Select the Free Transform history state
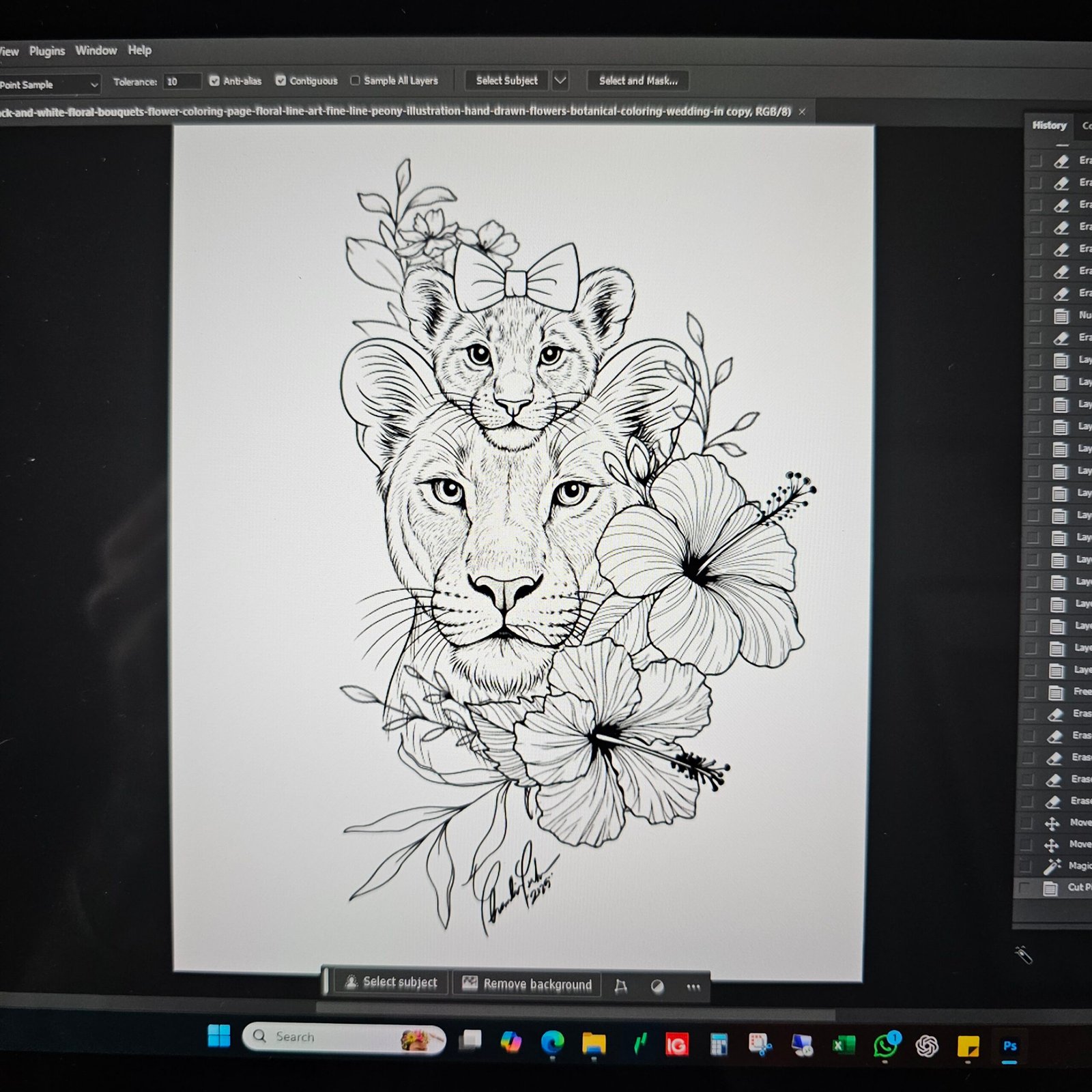This screenshot has height=1092, width=1092. (1080, 691)
